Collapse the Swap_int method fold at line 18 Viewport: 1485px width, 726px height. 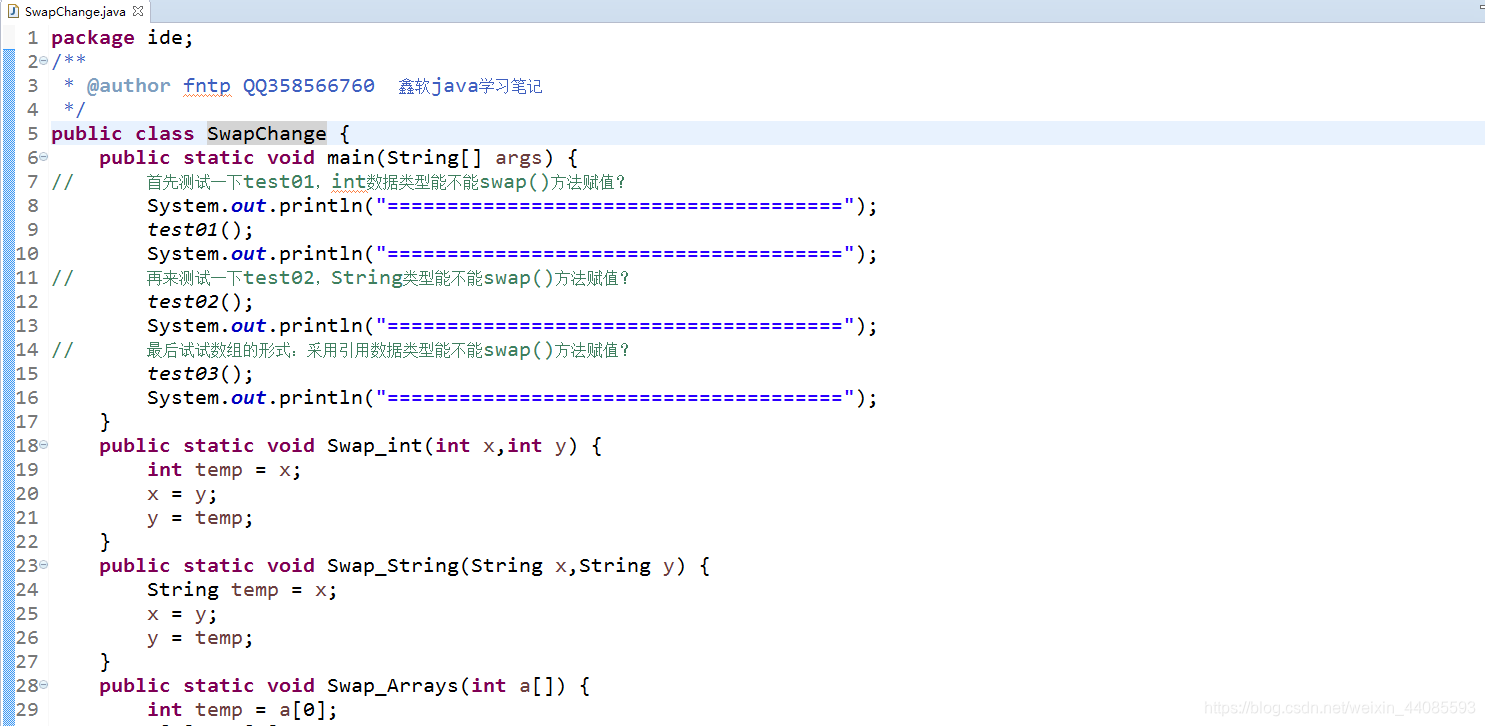(x=44, y=445)
